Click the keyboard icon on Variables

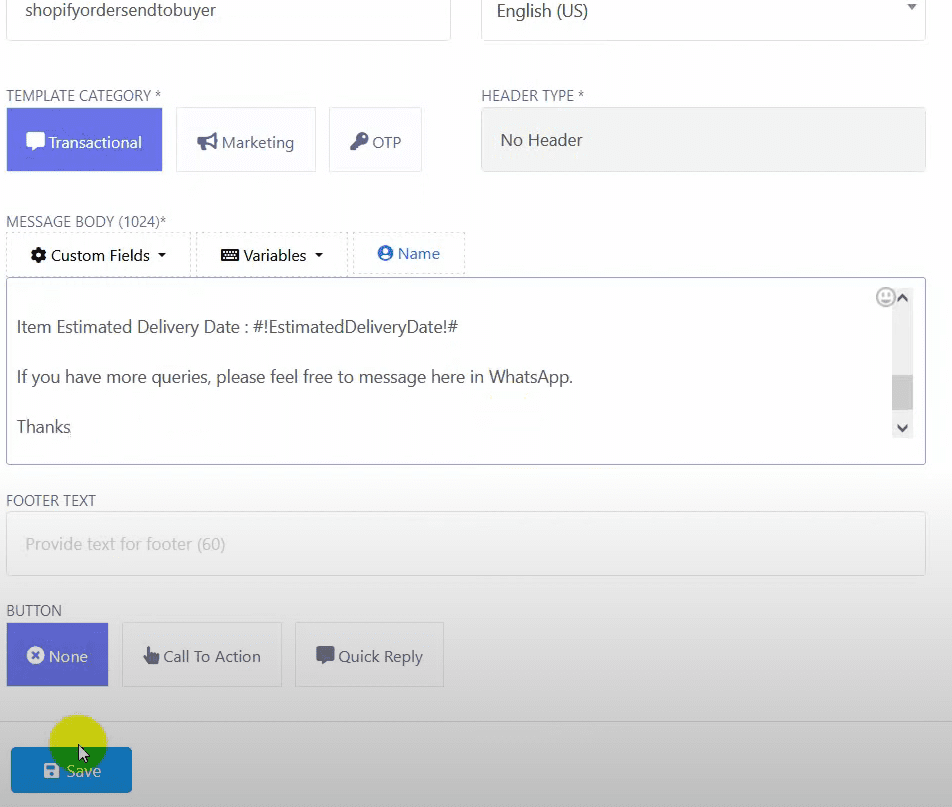pos(230,255)
